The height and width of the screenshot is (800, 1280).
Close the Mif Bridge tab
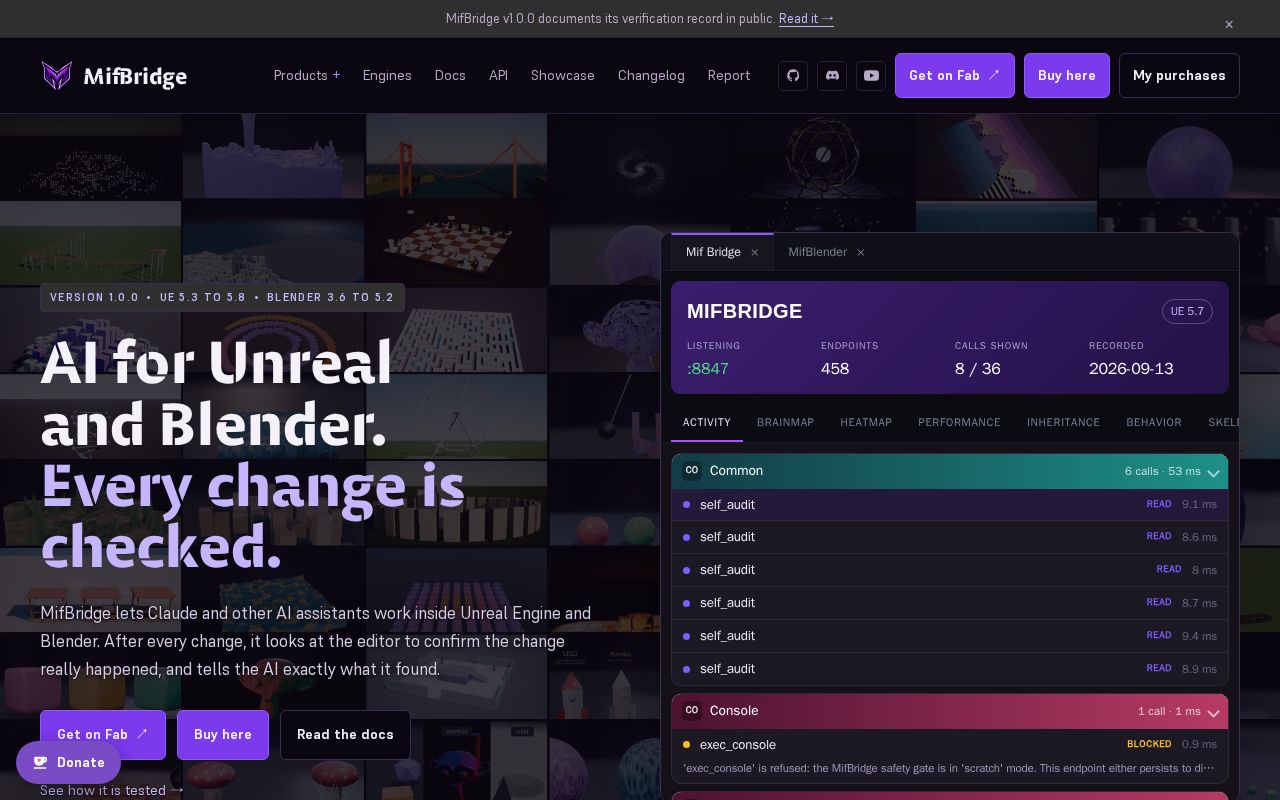pyautogui.click(x=755, y=252)
